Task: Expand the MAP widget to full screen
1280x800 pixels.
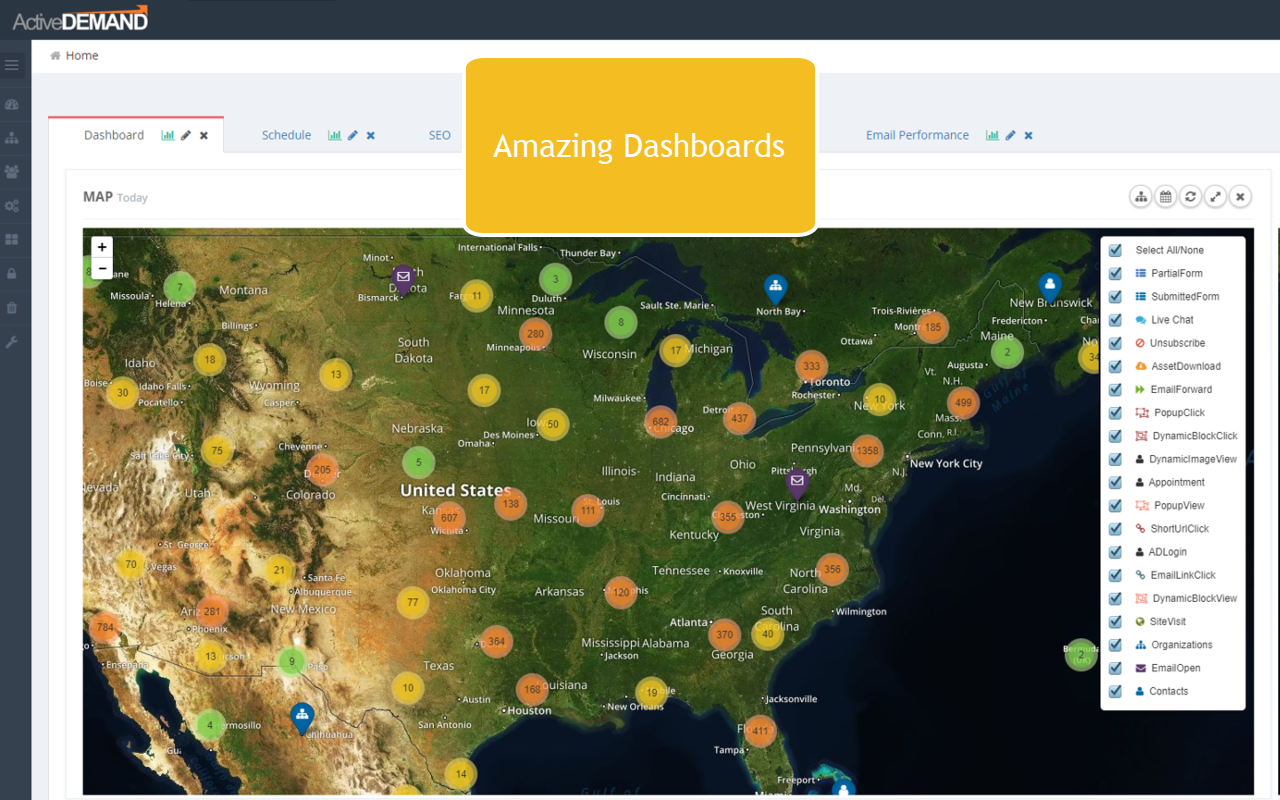Action: coord(1215,196)
